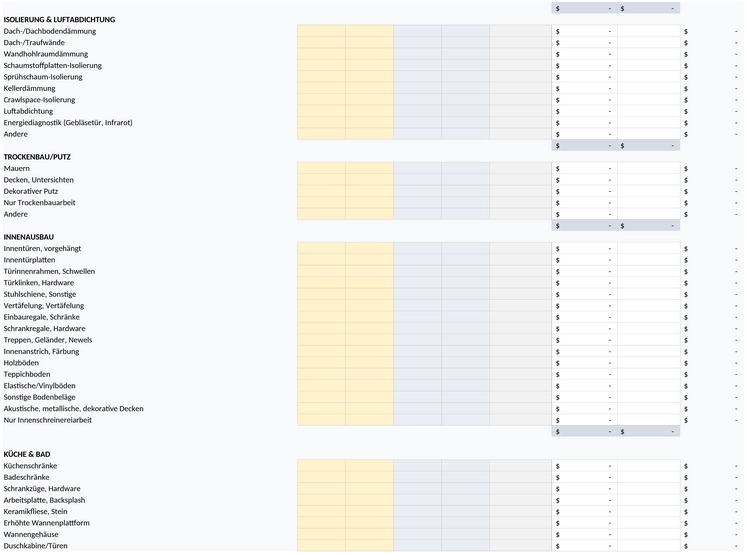Select Nur Trockenbauarbeit cell
The image size is (746, 553).
click(39, 202)
